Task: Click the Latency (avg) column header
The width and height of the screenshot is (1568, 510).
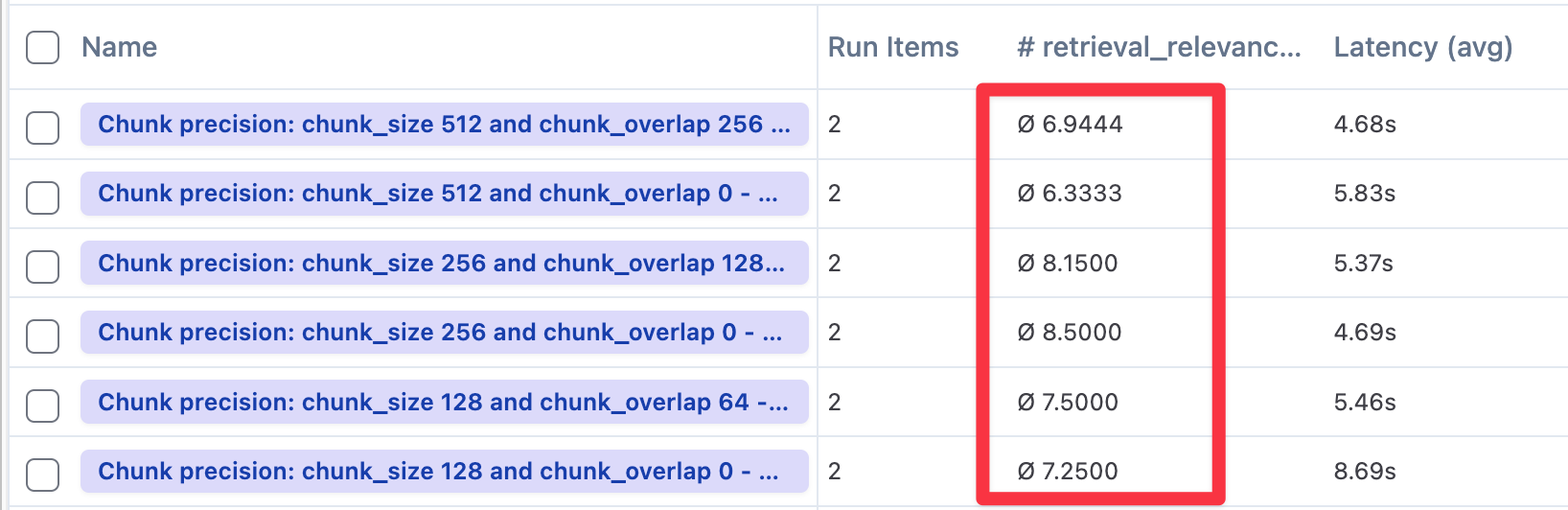Action: pos(1422,47)
